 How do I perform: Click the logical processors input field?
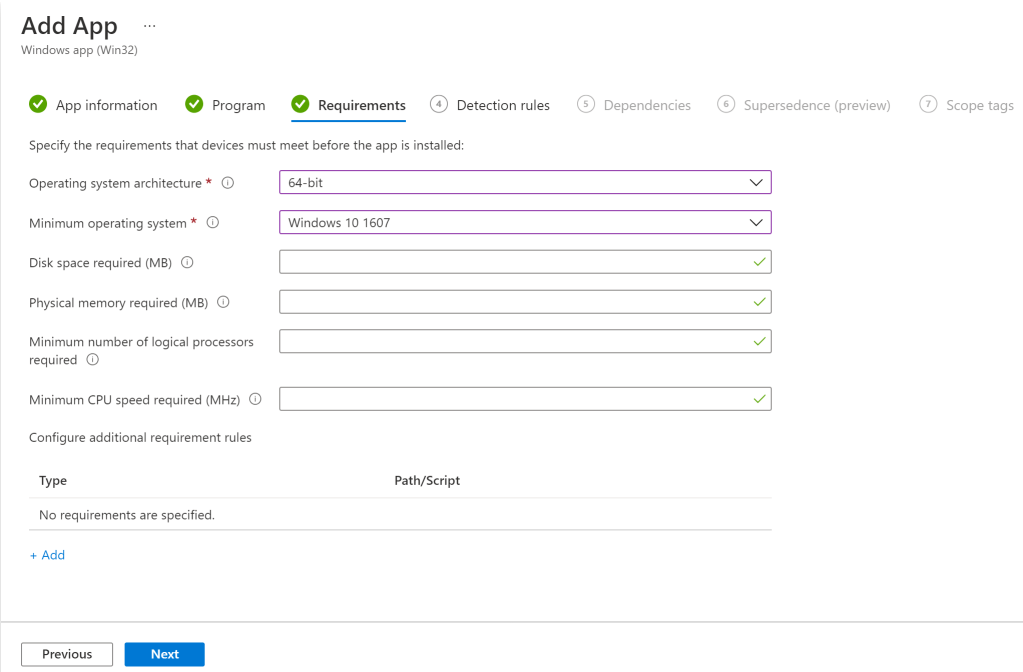coord(515,341)
